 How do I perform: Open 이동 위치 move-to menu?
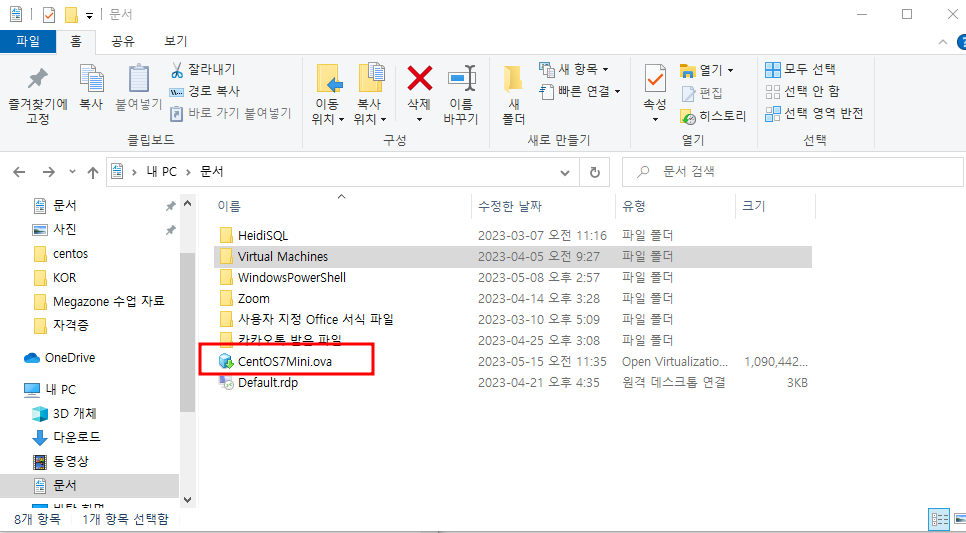[328, 94]
